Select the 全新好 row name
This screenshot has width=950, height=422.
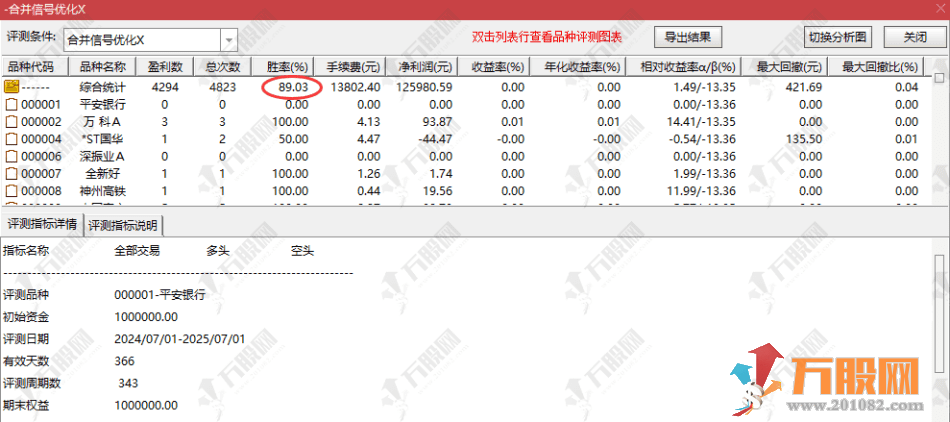coord(102,174)
